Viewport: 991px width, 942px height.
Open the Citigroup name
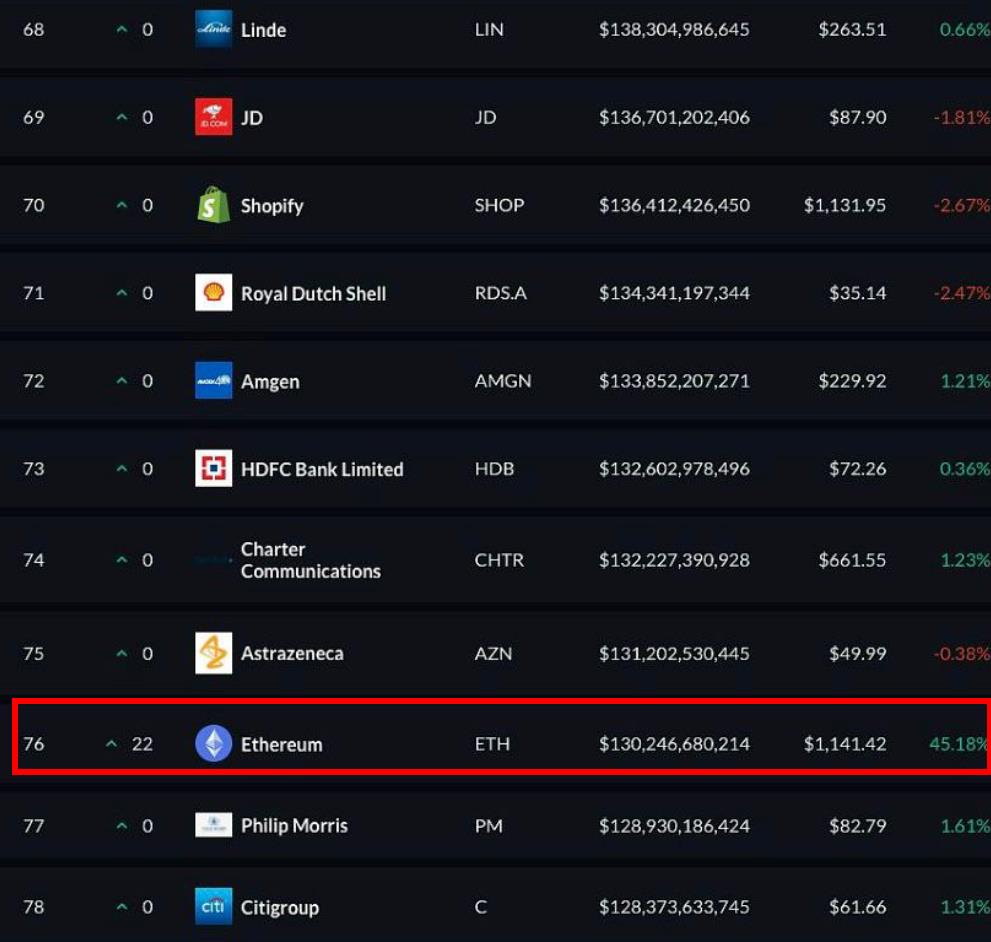(279, 908)
